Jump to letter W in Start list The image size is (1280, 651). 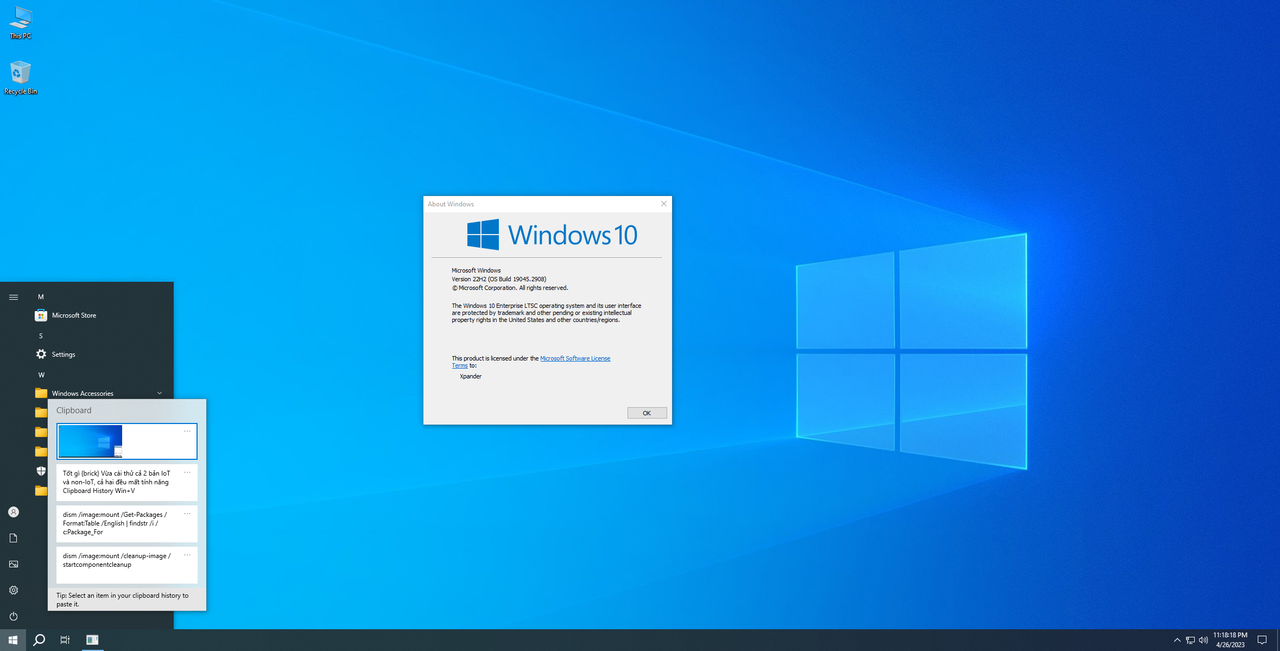pyautogui.click(x=41, y=375)
